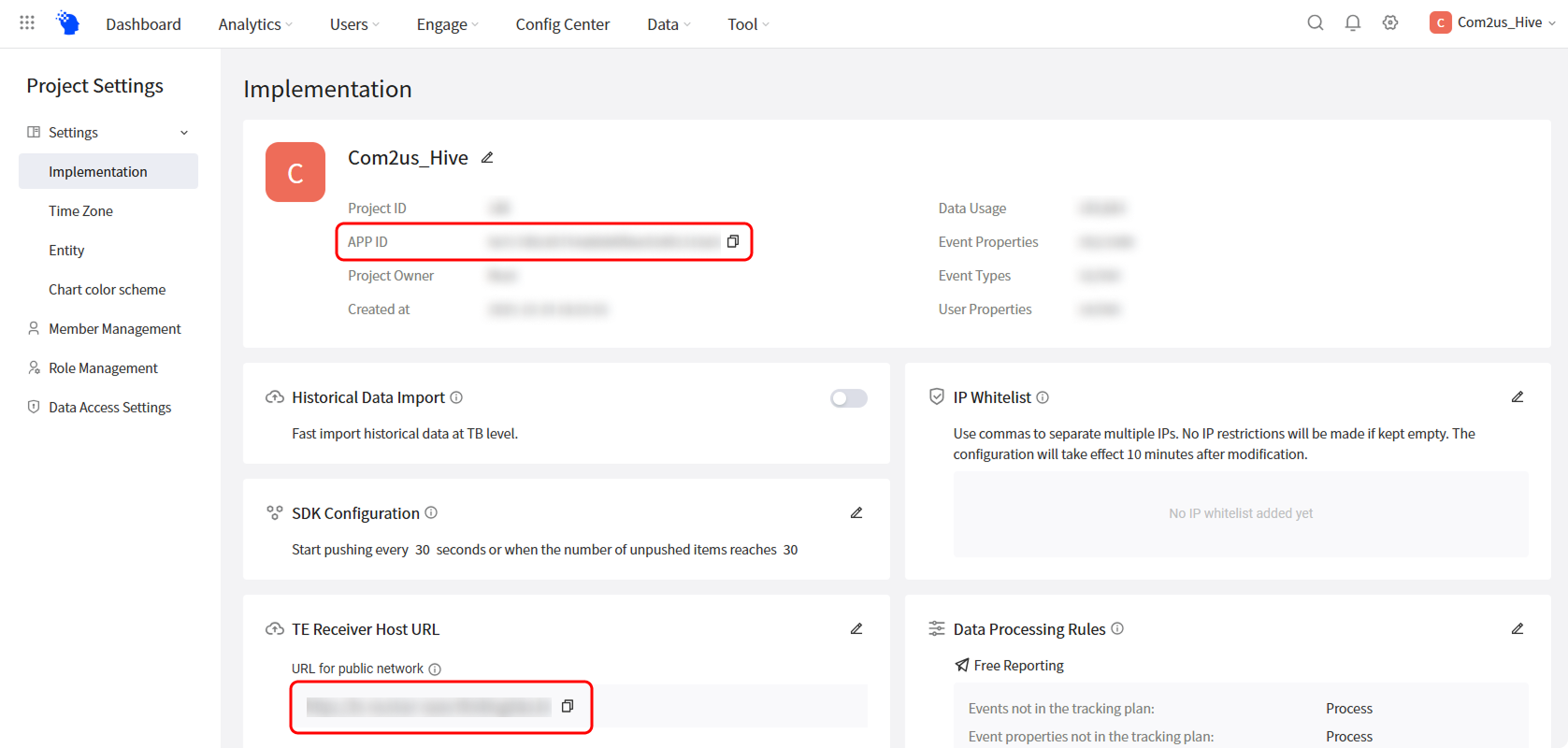The width and height of the screenshot is (1568, 748).
Task: Edit the SDK Configuration
Action: 856,513
